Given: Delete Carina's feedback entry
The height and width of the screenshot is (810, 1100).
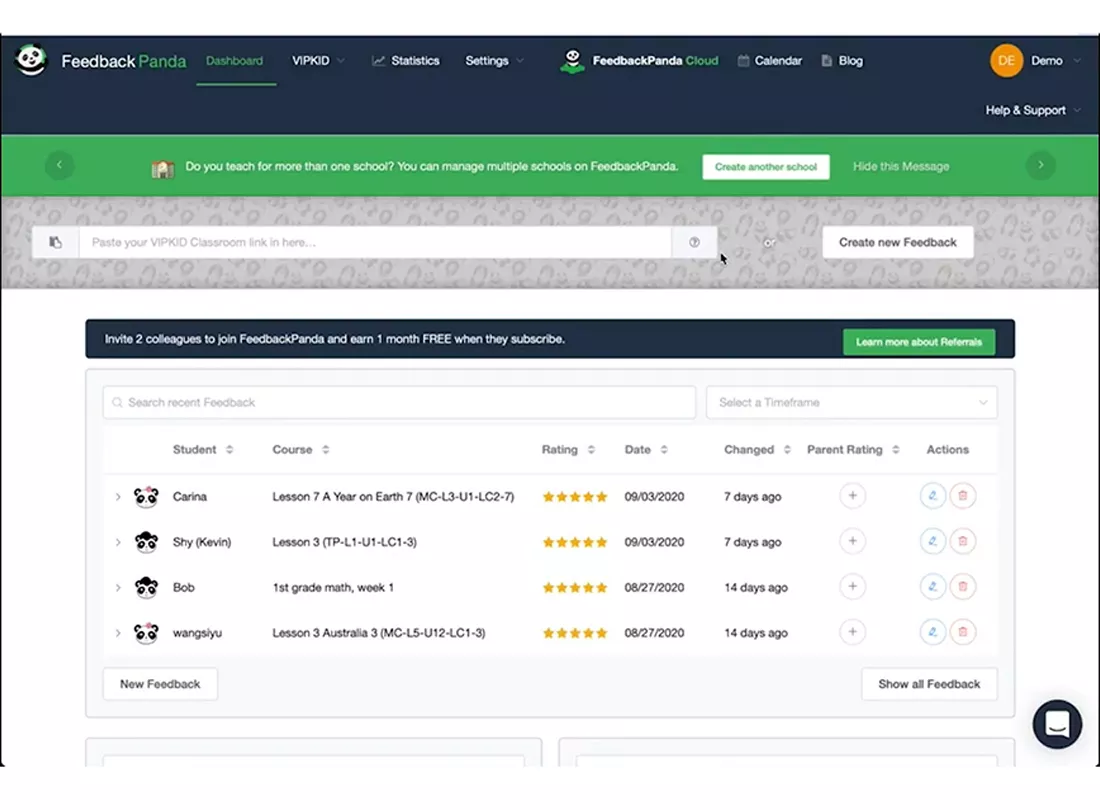Looking at the screenshot, I should tap(962, 496).
